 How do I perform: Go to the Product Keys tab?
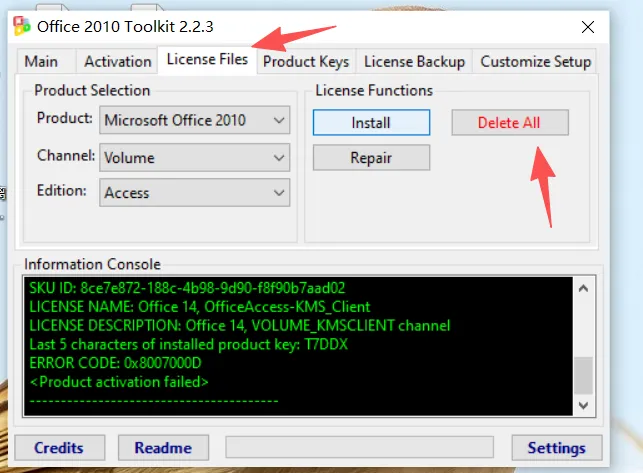coord(306,62)
